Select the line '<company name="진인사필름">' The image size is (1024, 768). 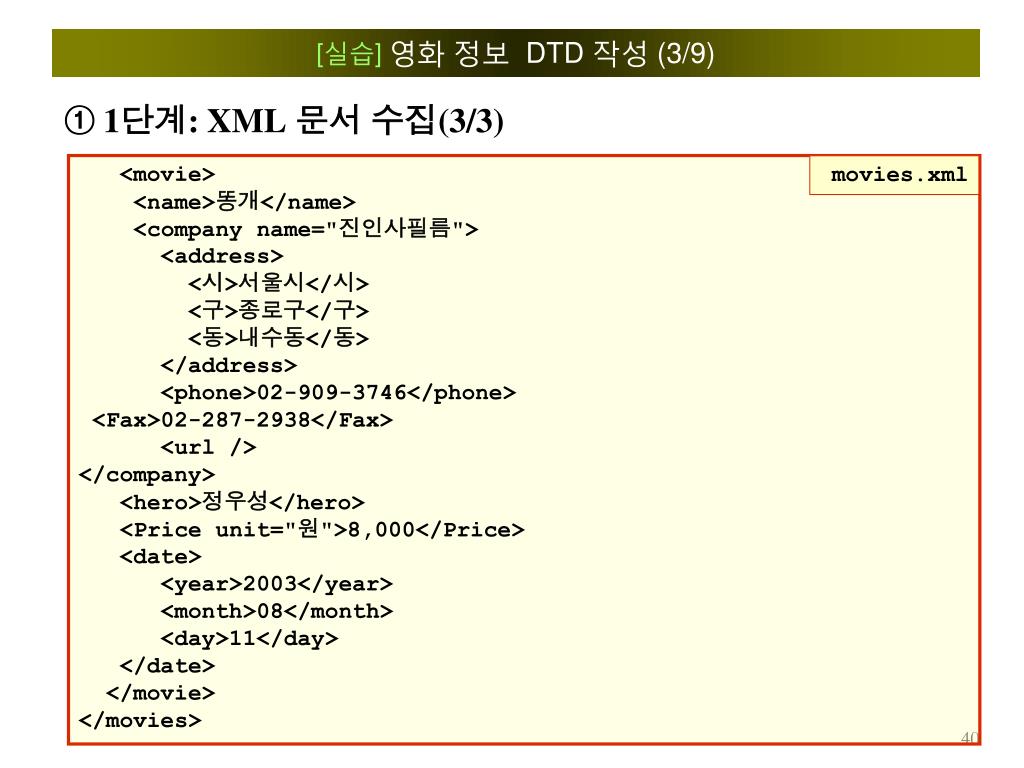(306, 229)
